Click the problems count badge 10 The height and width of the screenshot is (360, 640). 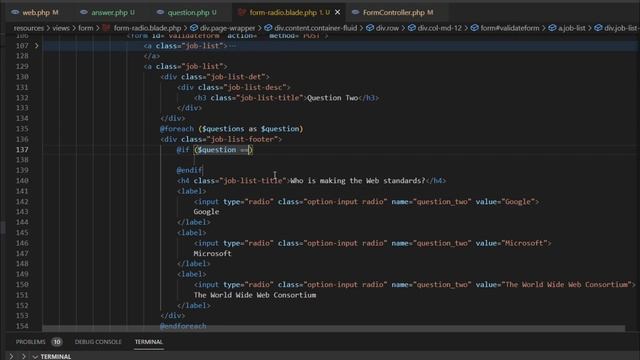click(57, 342)
